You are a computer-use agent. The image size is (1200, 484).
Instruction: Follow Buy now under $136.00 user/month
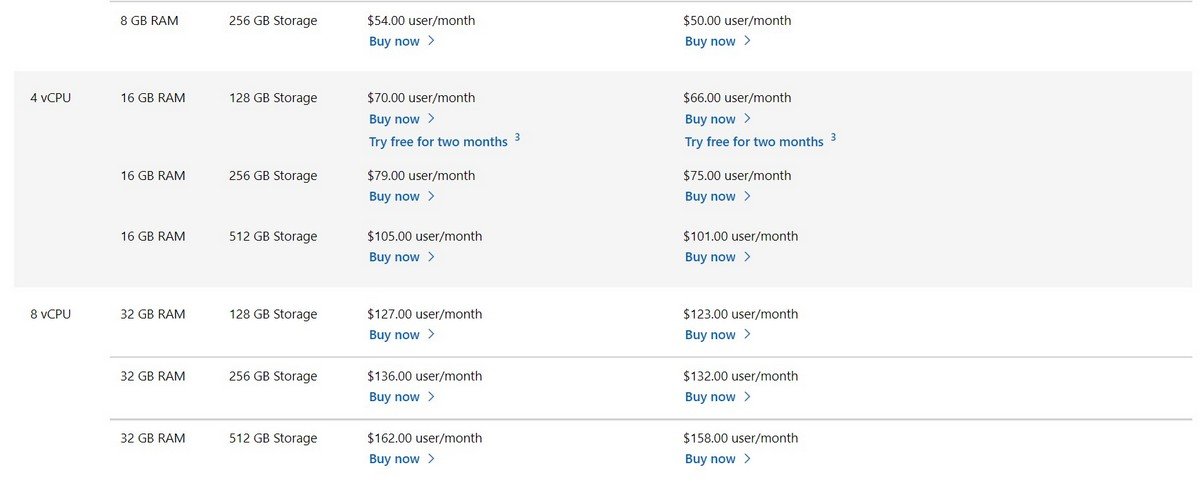(x=394, y=397)
